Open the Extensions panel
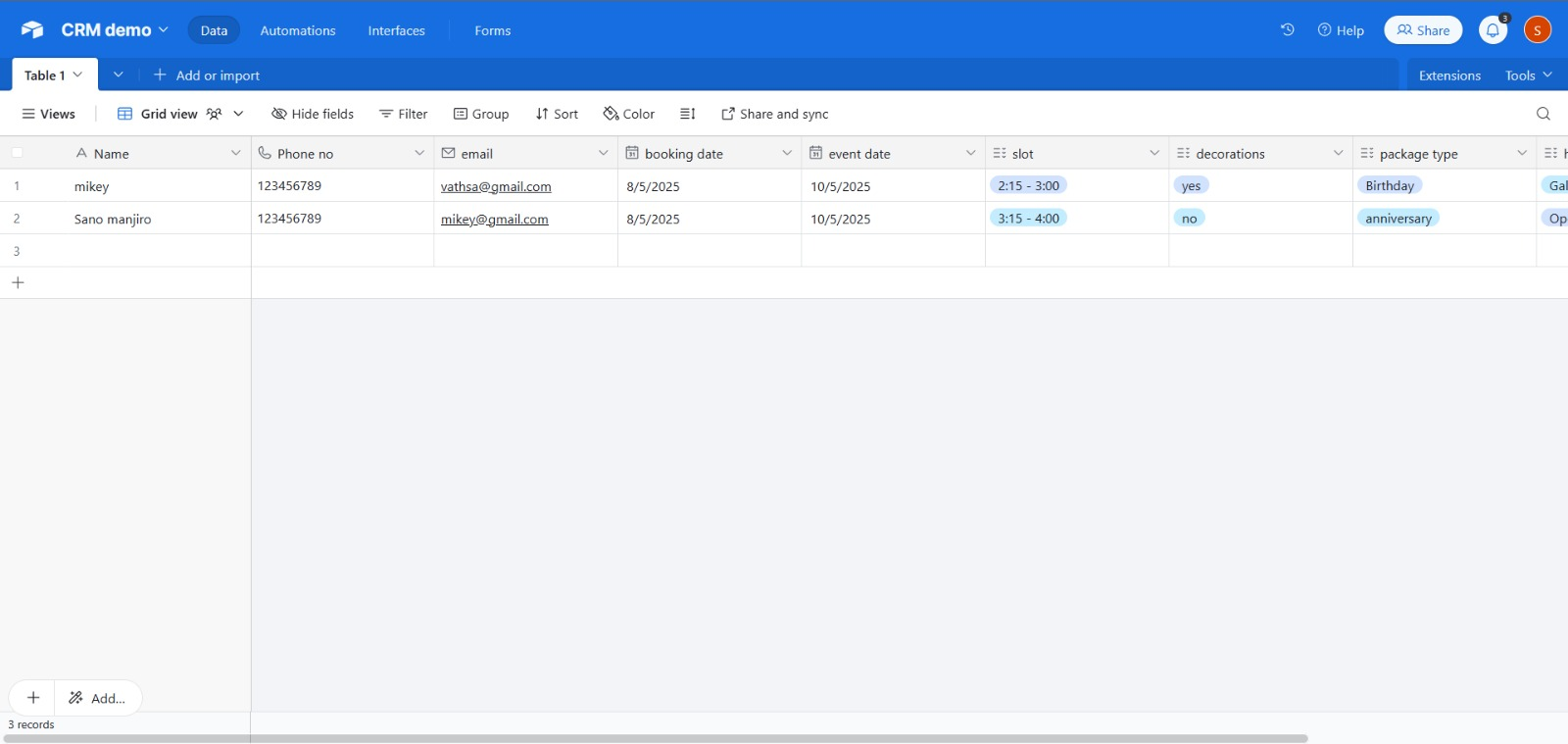1568x744 pixels. click(1449, 75)
